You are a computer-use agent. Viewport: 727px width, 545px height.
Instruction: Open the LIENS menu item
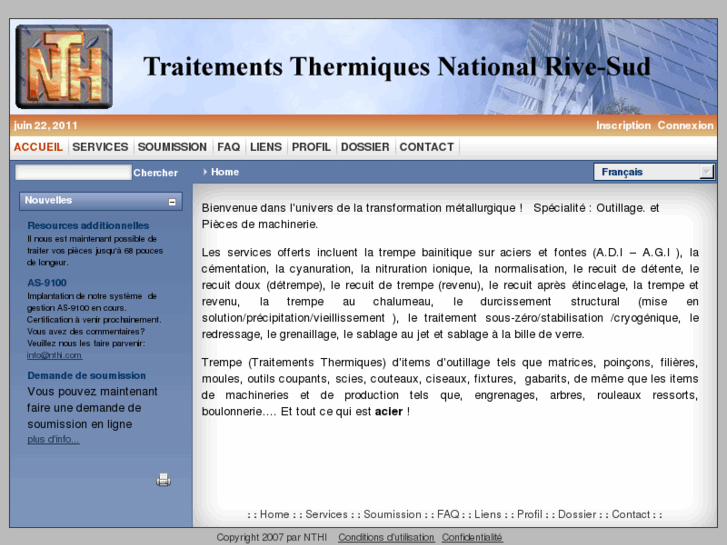(x=266, y=147)
